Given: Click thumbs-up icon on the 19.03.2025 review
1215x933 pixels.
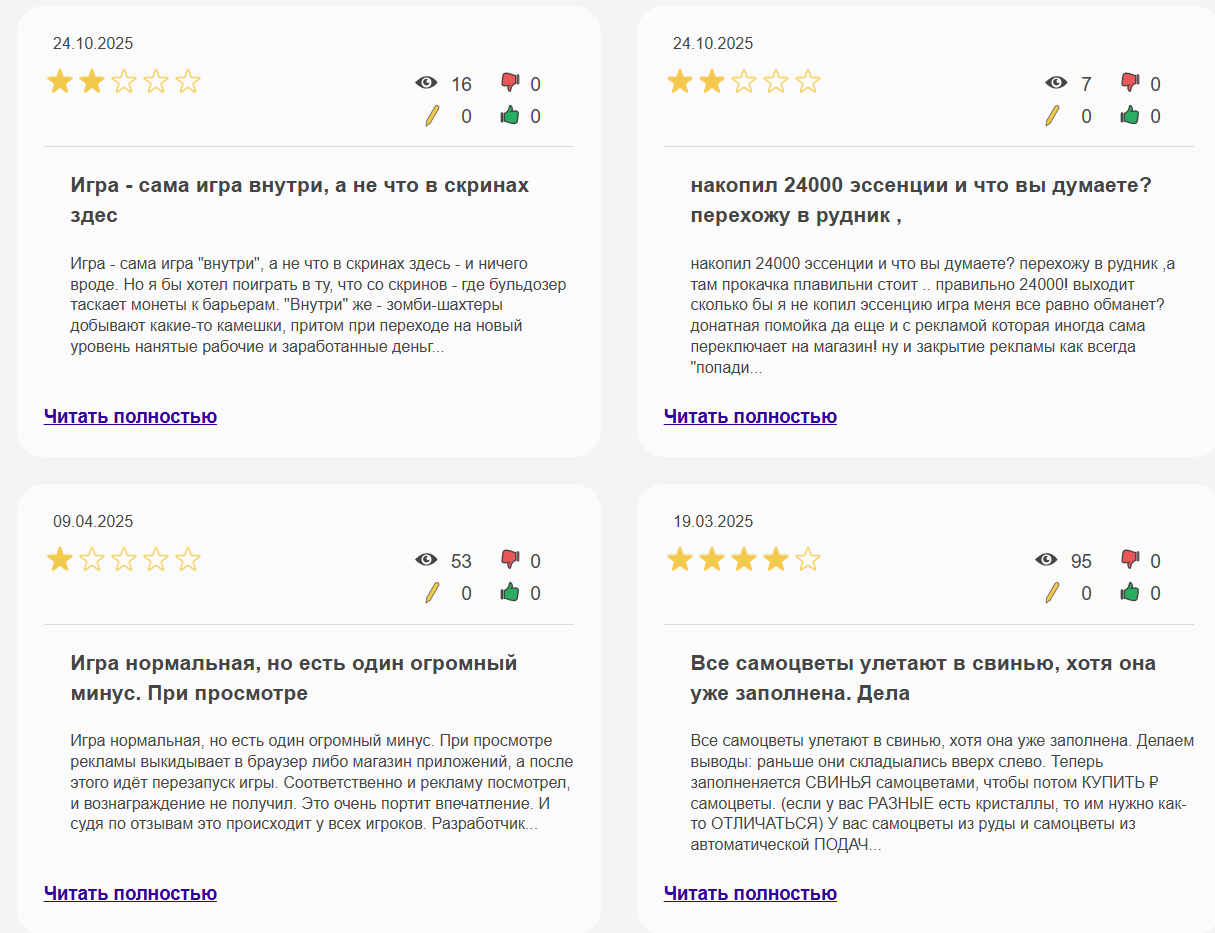Looking at the screenshot, I should (1131, 593).
